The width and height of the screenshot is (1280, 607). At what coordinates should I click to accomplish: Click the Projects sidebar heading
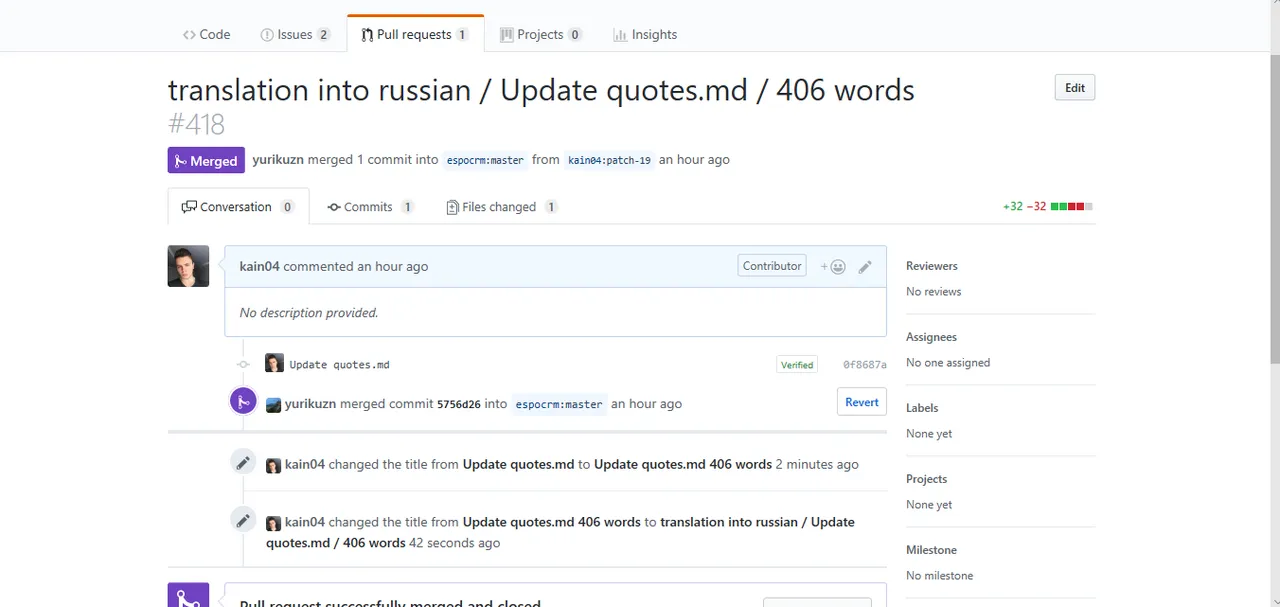point(926,479)
